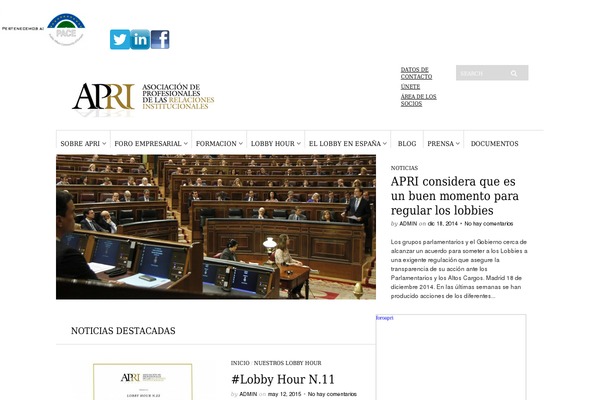The image size is (600, 400).
Task: Expand the Lobby Hour menu
Action: (276, 144)
